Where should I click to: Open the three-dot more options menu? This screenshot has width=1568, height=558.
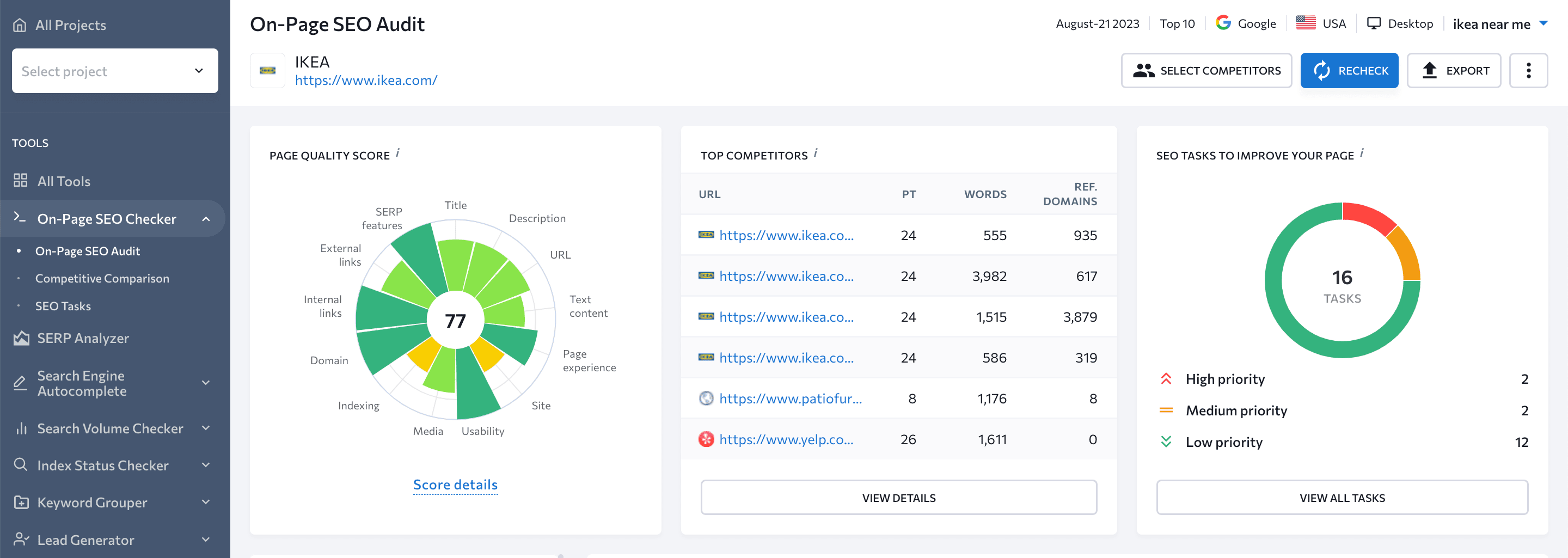tap(1528, 71)
